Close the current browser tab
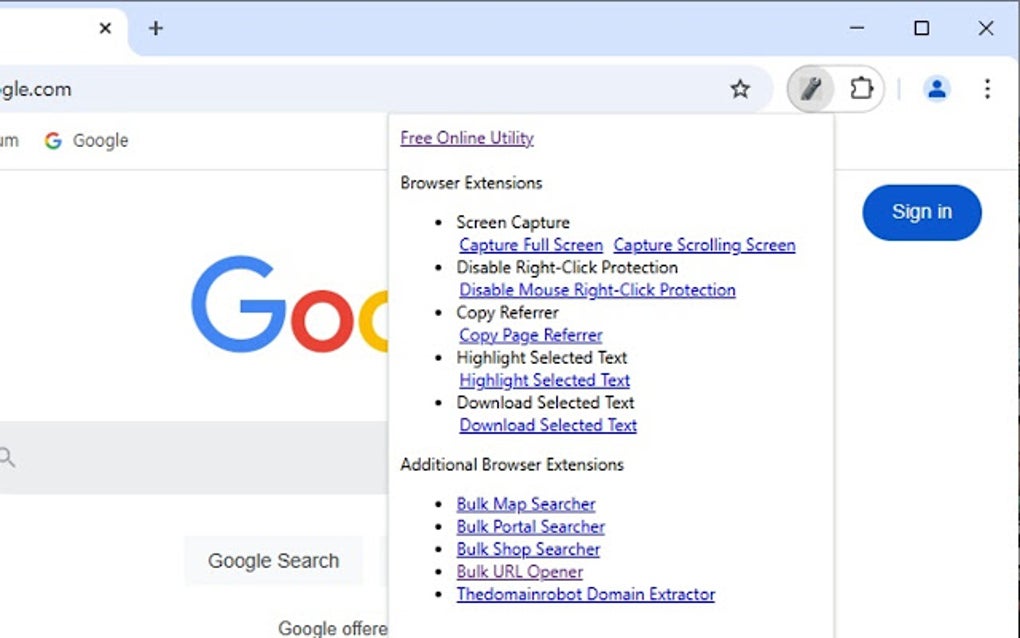1020x638 pixels. pyautogui.click(x=105, y=28)
